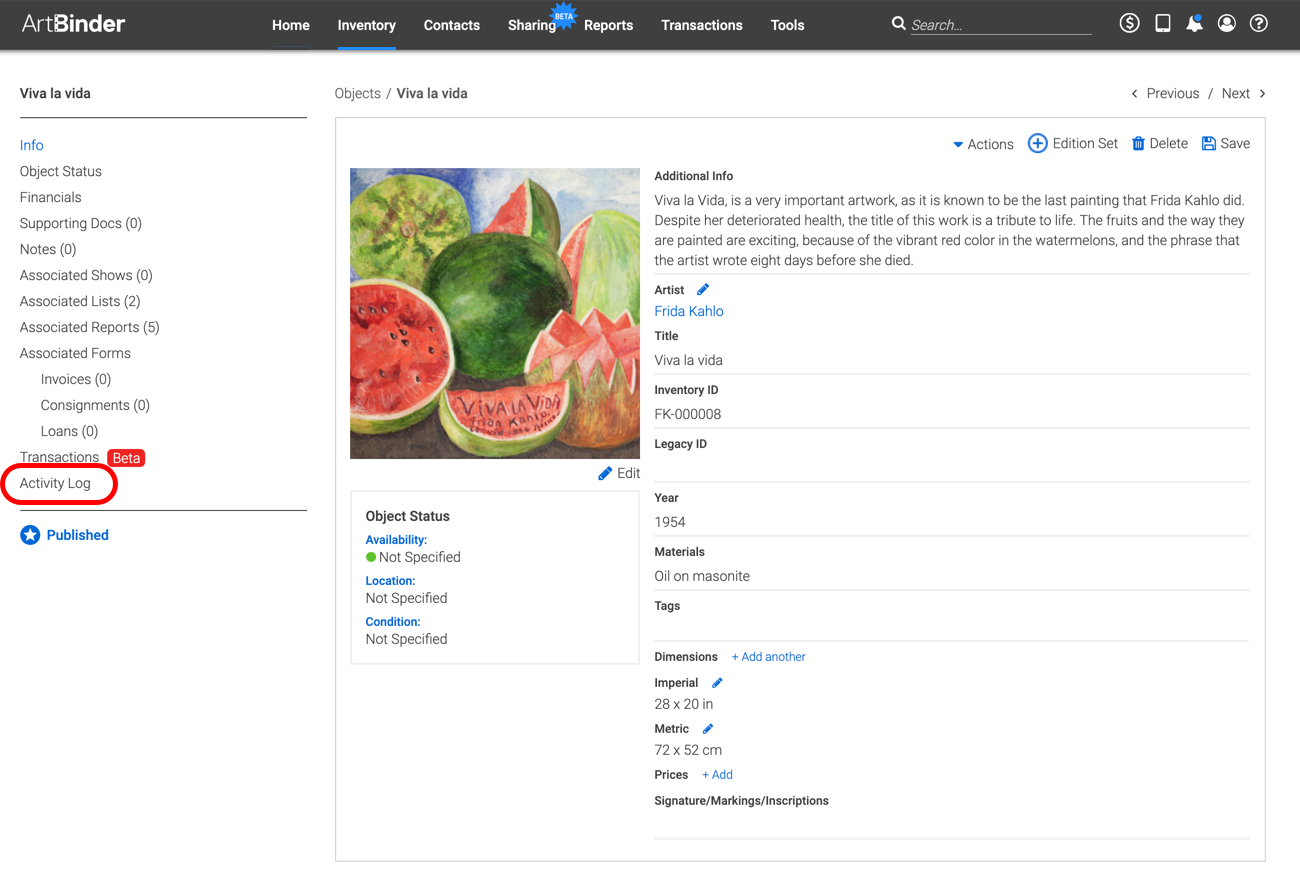Click the Save floppy disk icon
This screenshot has height=876, width=1300.
point(1209,143)
